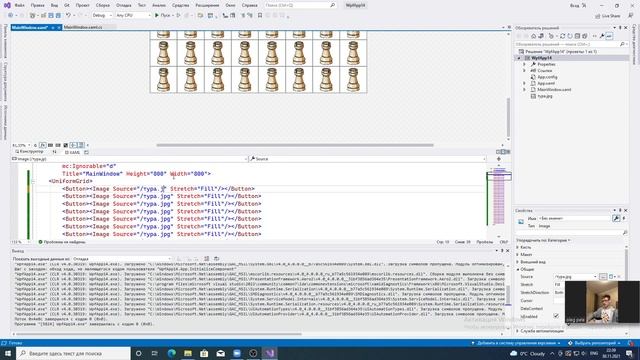Open the Отладка menu
This screenshot has height=360, width=640.
(123, 5)
